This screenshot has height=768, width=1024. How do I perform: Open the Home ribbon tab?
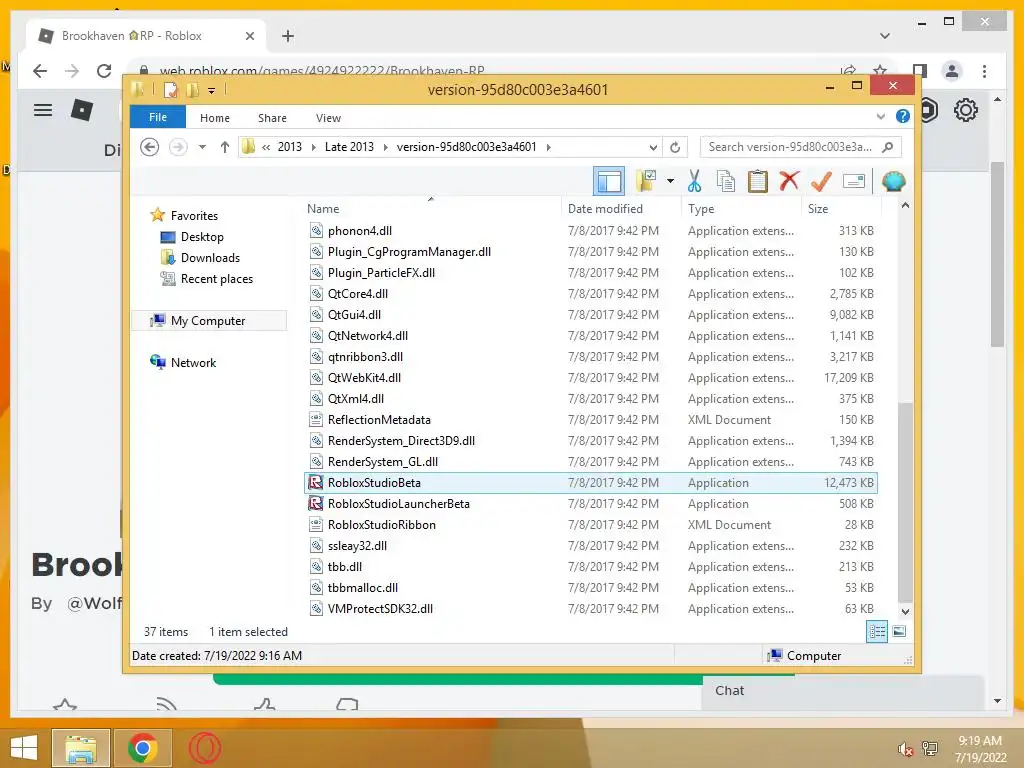click(x=215, y=118)
